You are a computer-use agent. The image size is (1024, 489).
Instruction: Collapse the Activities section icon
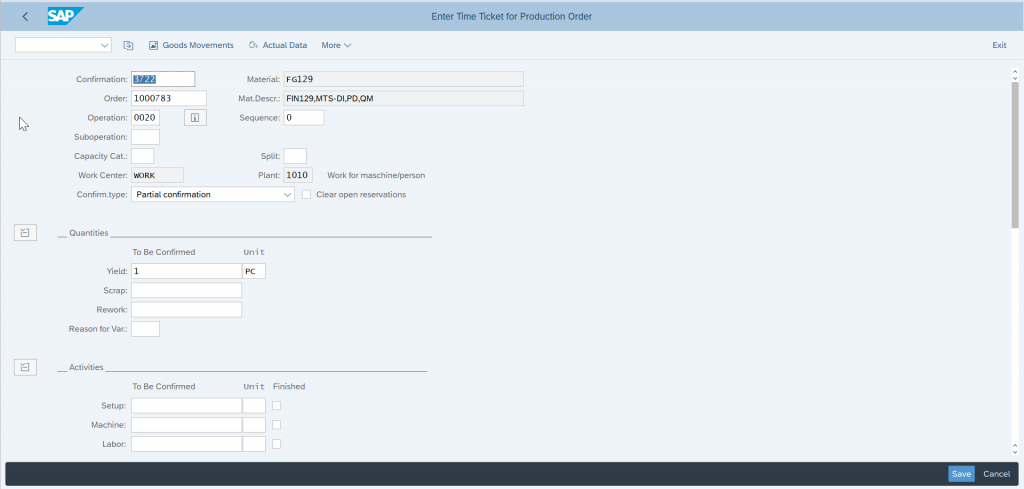pos(25,367)
